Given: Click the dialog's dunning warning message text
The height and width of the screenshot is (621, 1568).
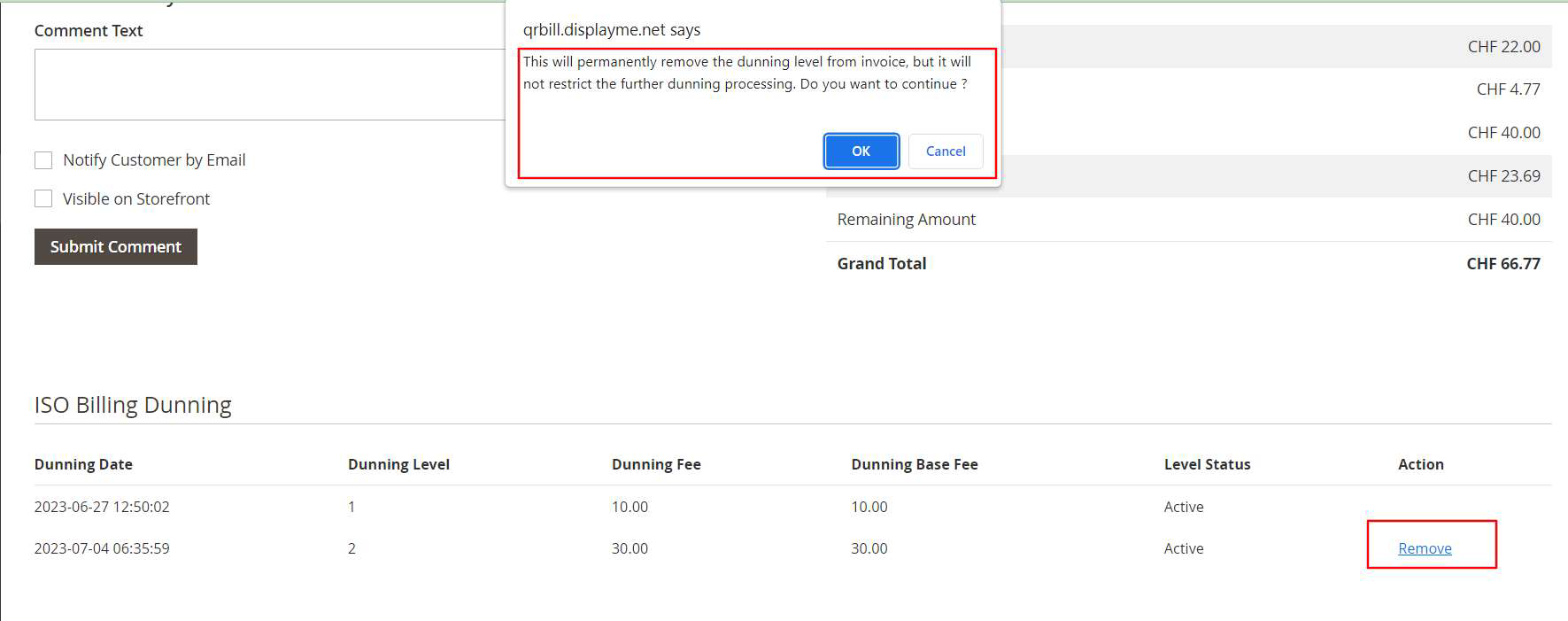Looking at the screenshot, I should 746,73.
